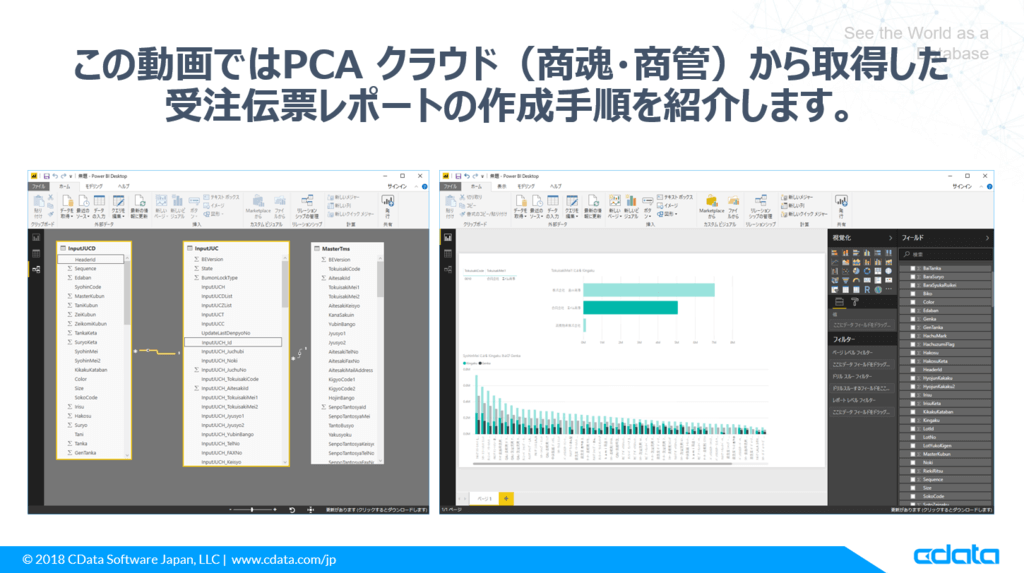
Task: Click サインイン in the left window
Action: pyautogui.click(x=397, y=186)
